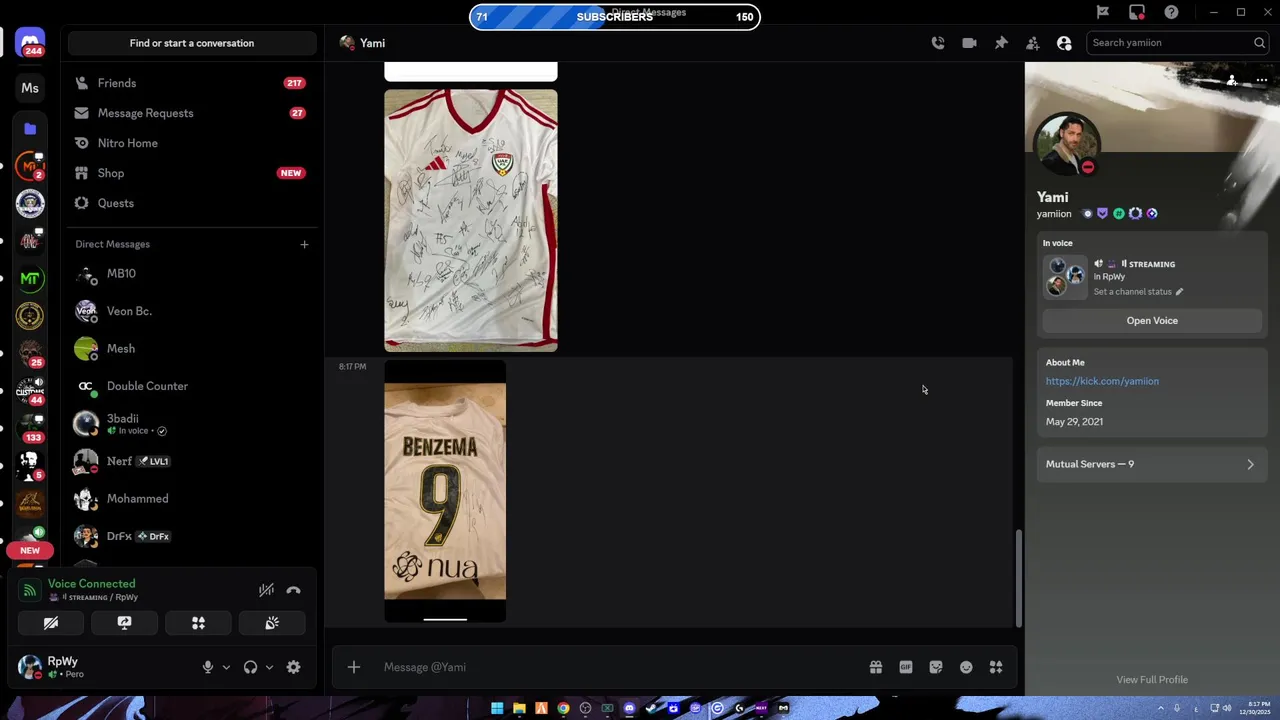Turn on camera in voice panel

coord(51,623)
